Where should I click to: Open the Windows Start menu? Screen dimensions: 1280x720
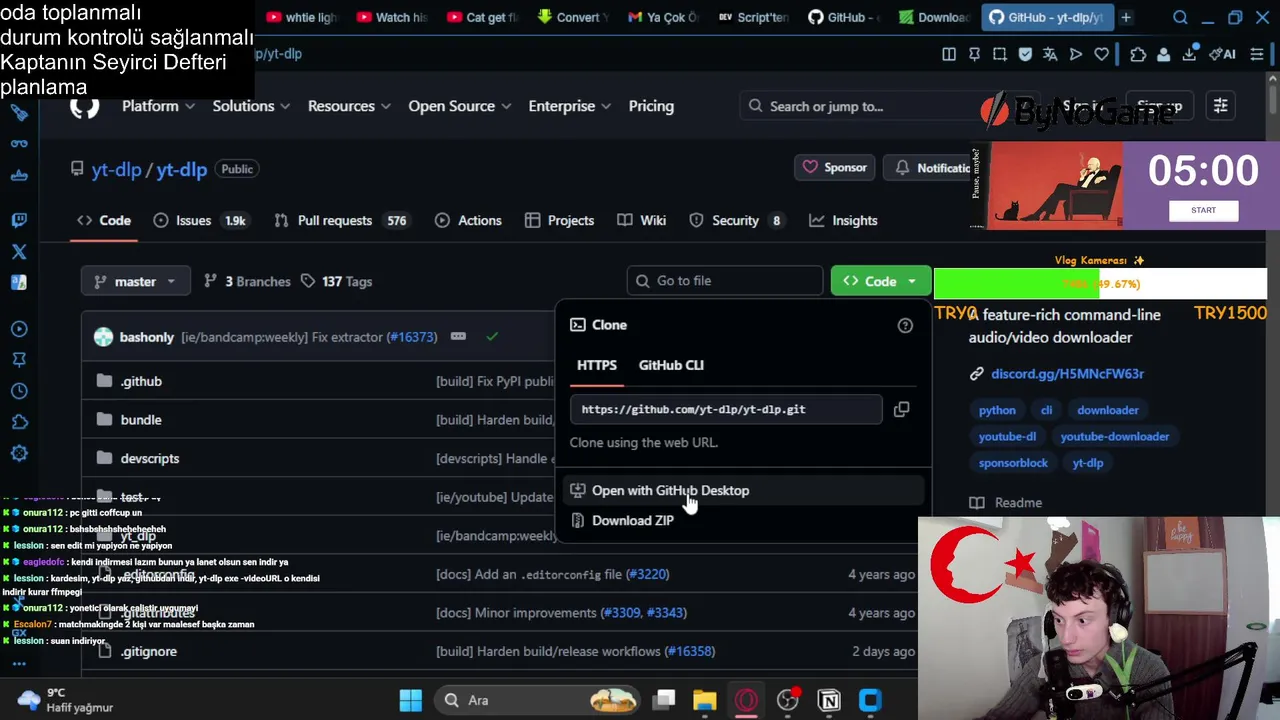(x=410, y=700)
